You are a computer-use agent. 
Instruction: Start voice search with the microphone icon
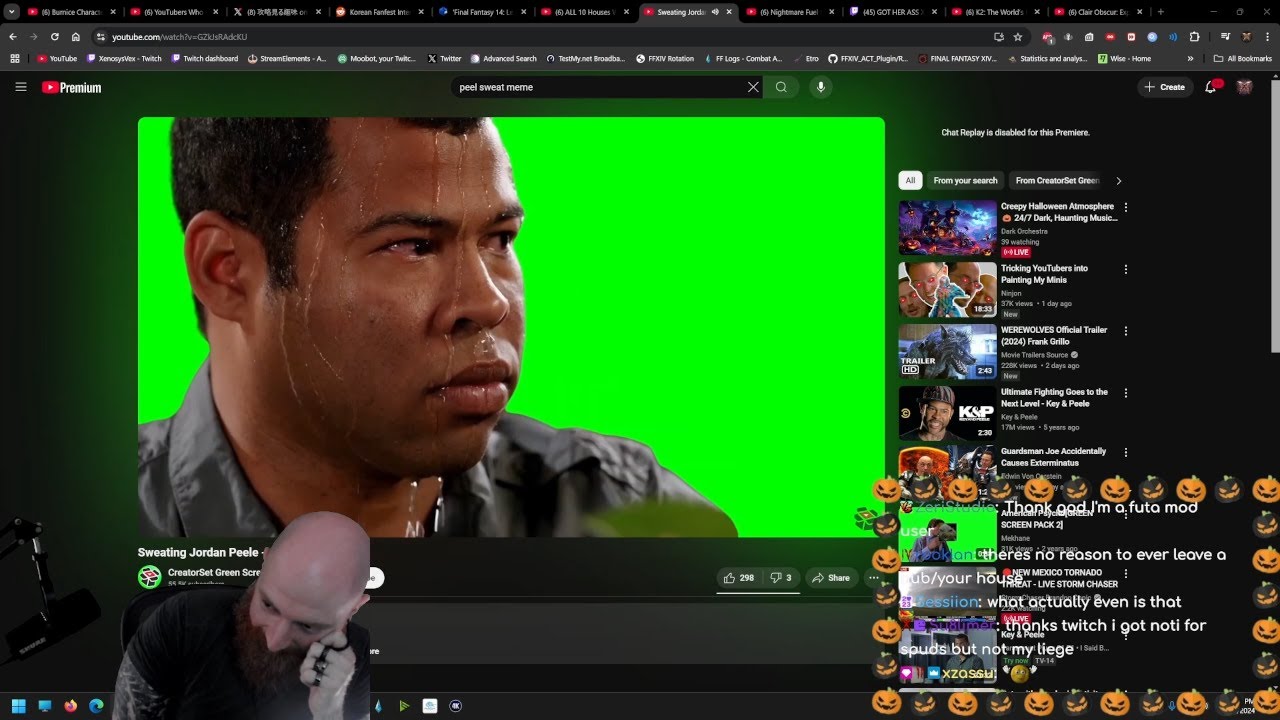coord(820,87)
